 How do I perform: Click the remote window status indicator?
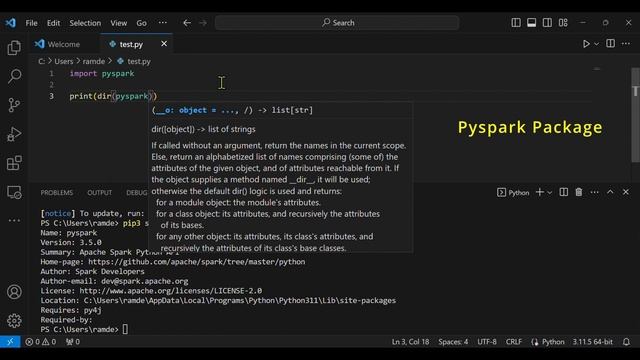(x=10, y=342)
